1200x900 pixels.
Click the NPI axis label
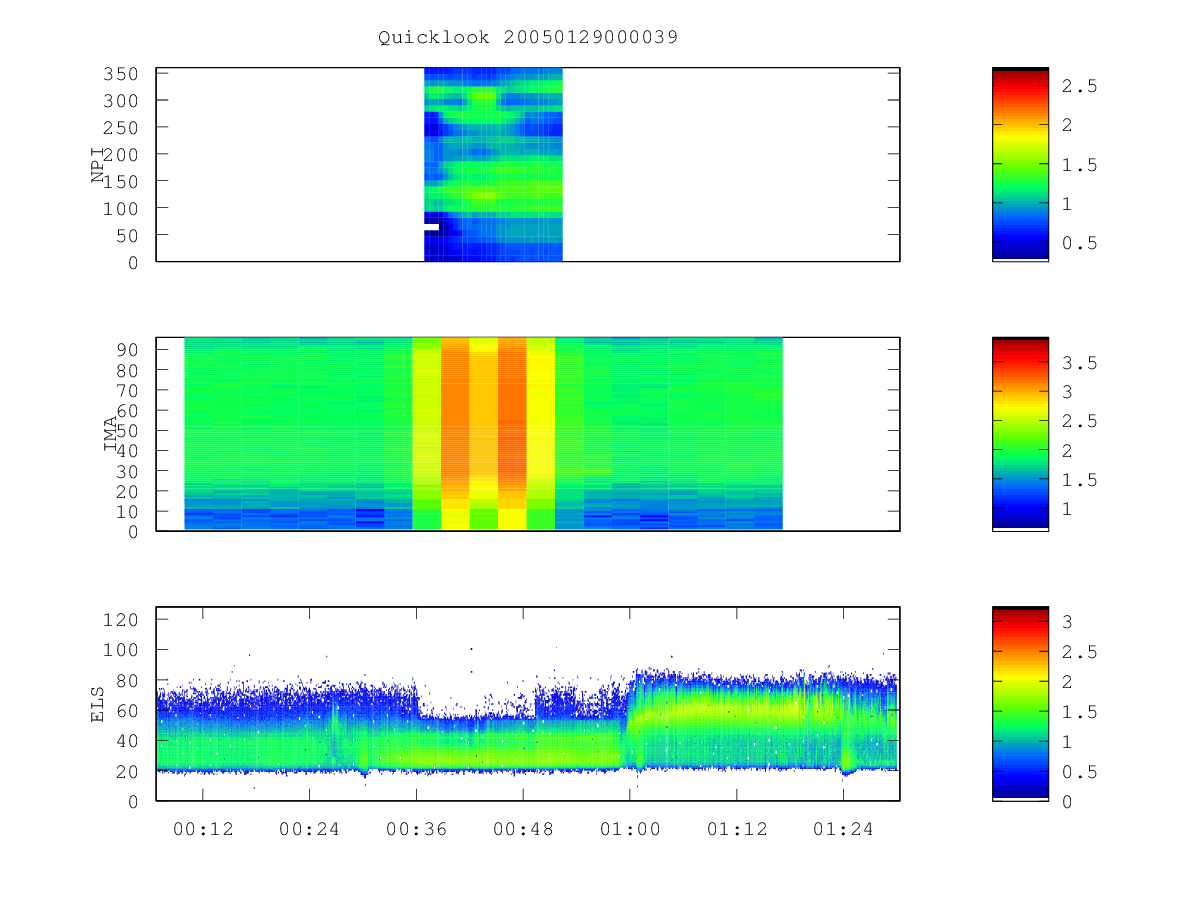(98, 164)
